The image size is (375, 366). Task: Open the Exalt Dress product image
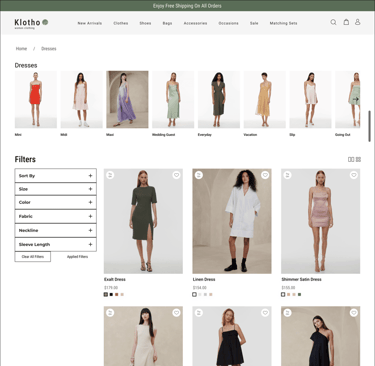(143, 221)
